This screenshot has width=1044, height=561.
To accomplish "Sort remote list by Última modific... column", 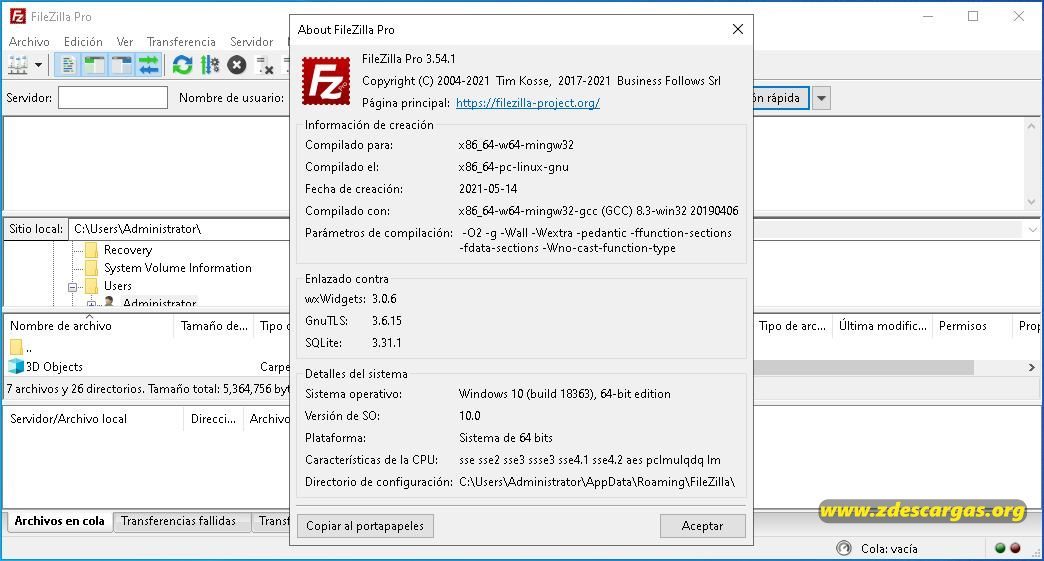I will (x=882, y=326).
